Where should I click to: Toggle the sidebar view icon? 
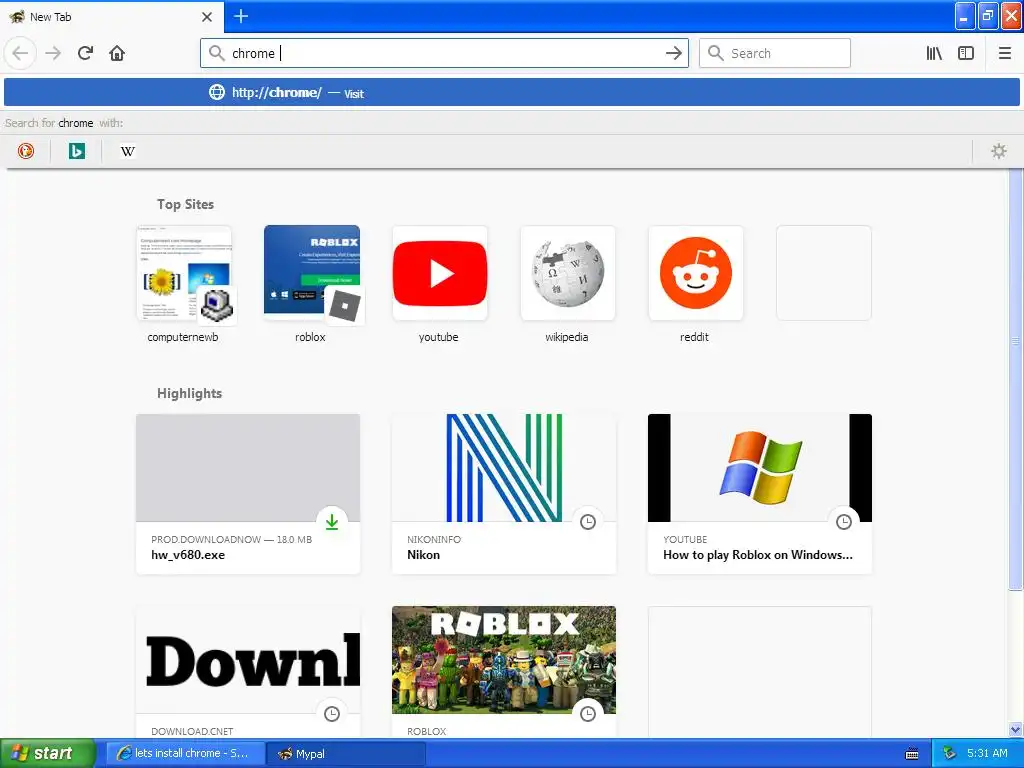(966, 53)
